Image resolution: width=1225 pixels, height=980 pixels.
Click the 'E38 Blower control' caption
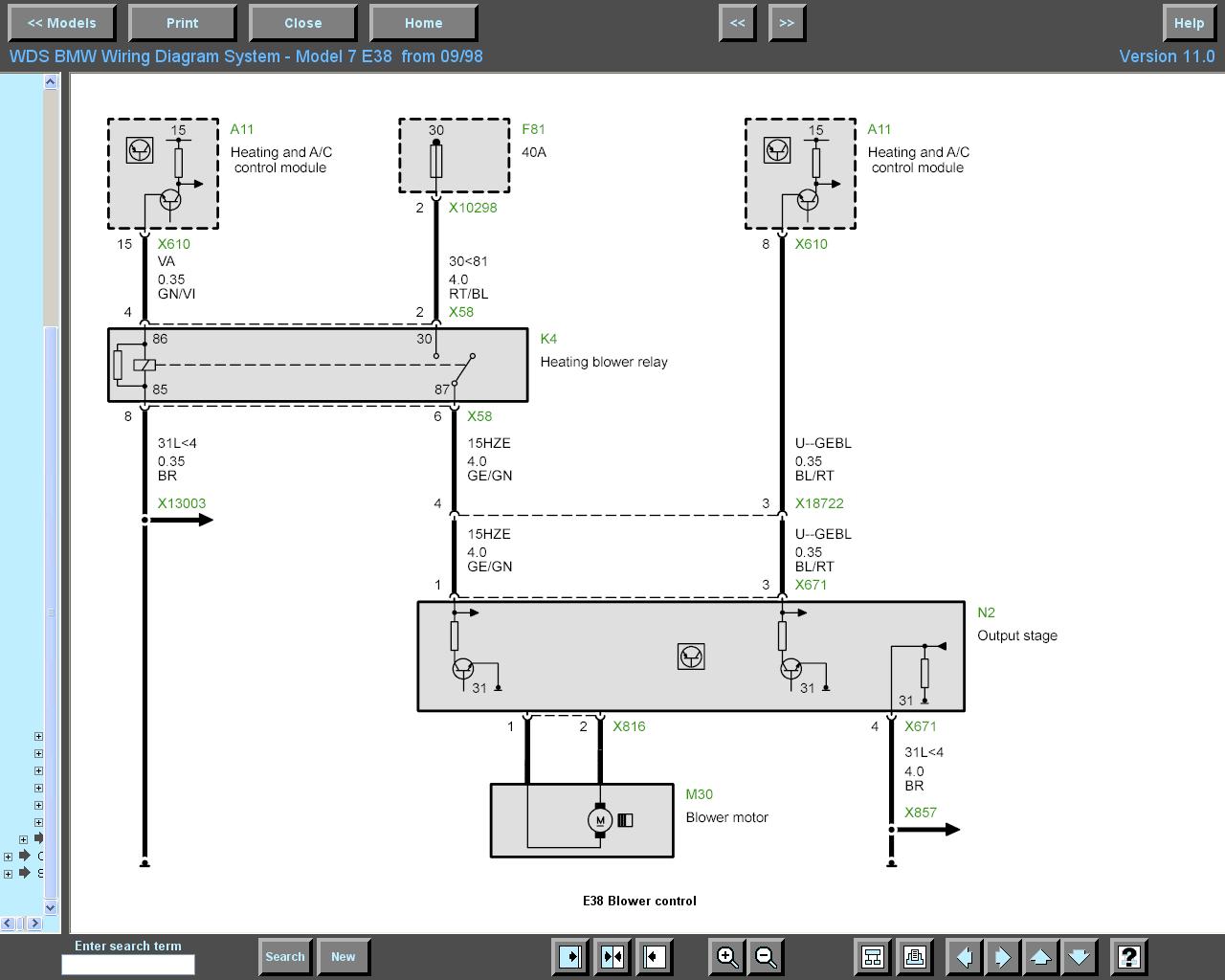click(x=639, y=901)
